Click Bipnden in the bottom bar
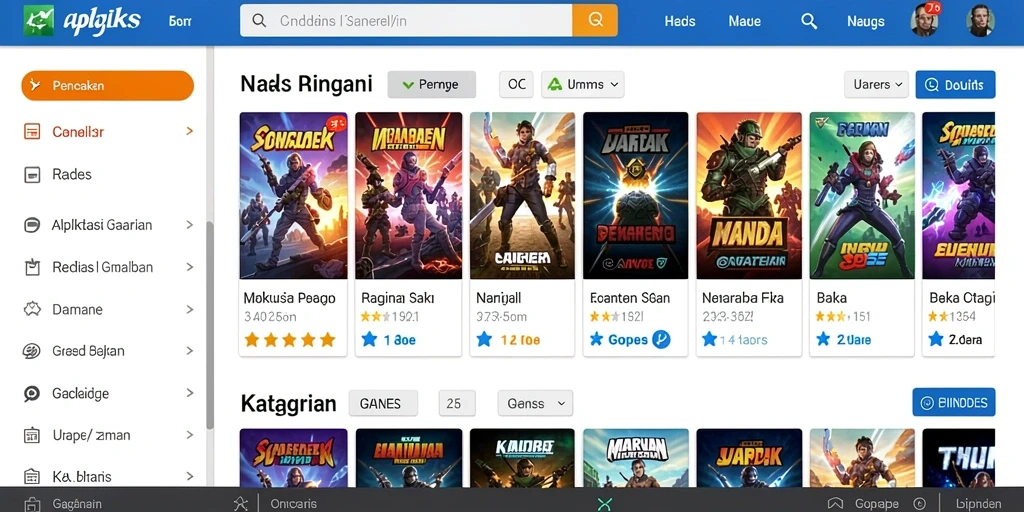 [978, 504]
